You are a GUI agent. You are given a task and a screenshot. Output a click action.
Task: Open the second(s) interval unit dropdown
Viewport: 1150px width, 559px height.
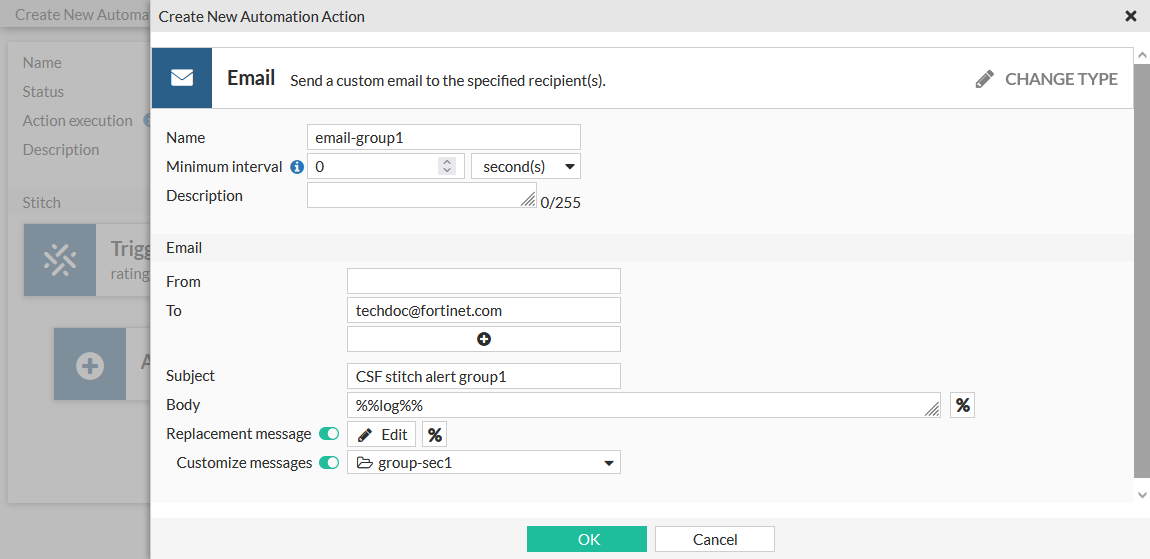[x=526, y=167]
